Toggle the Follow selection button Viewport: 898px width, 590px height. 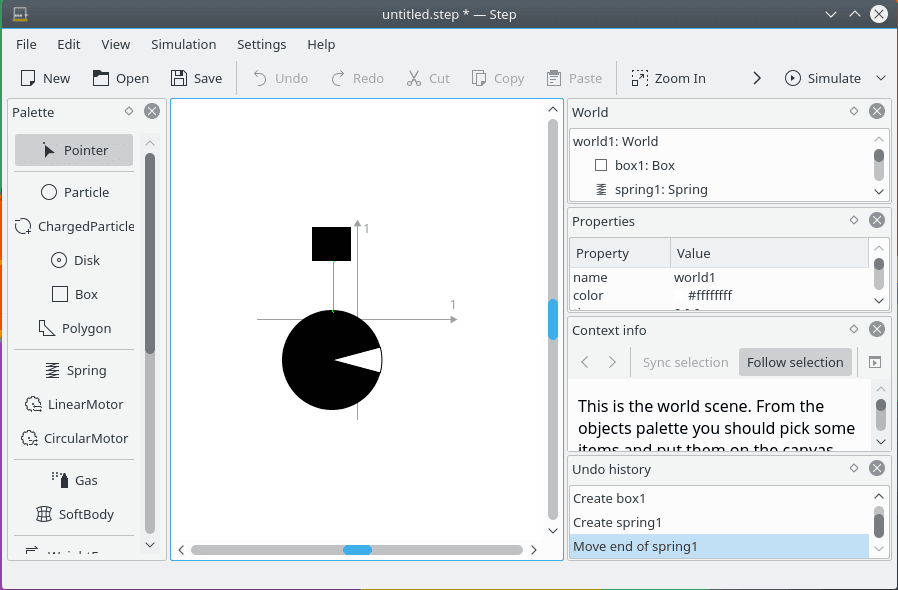[x=795, y=363]
